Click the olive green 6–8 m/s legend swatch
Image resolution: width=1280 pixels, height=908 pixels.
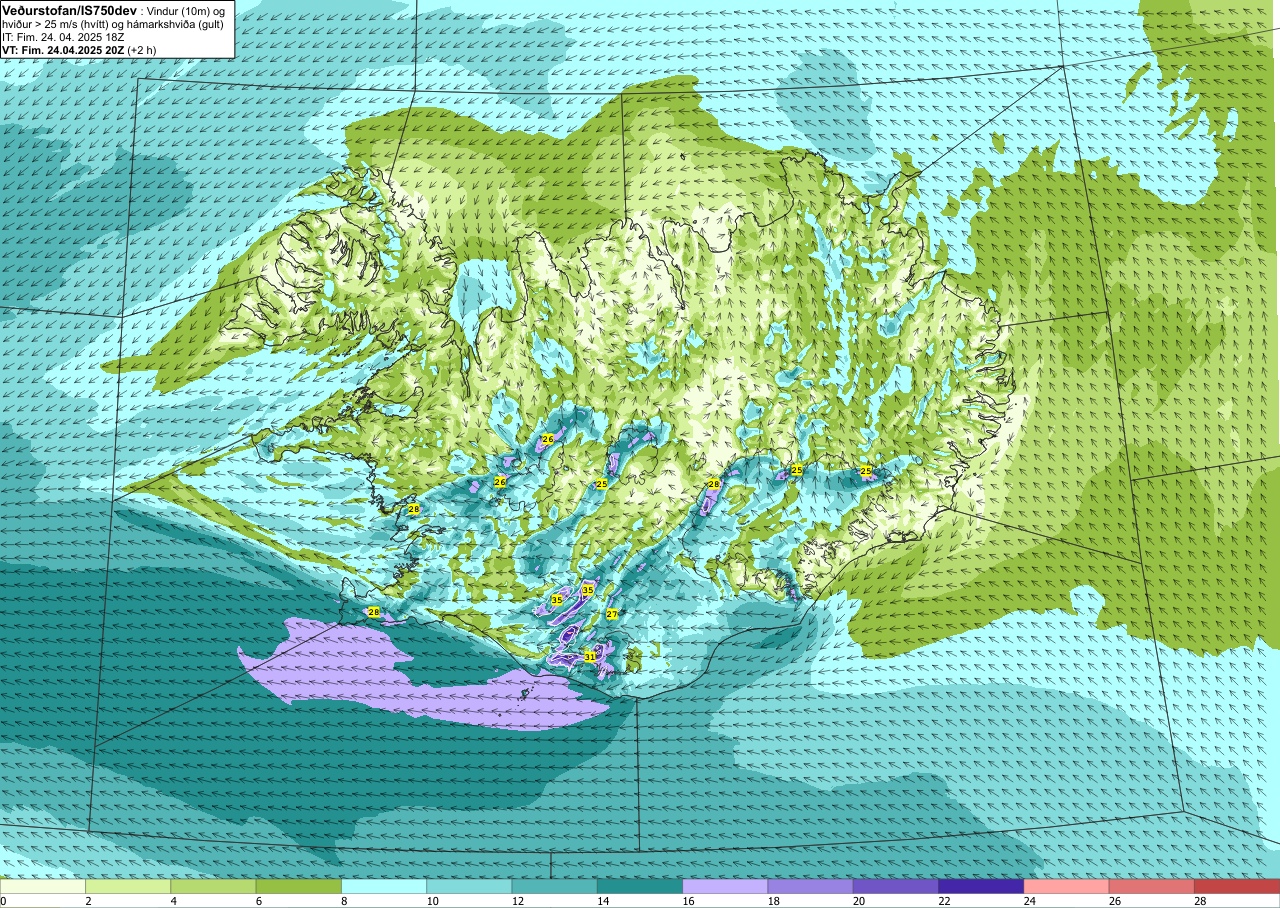(x=298, y=886)
